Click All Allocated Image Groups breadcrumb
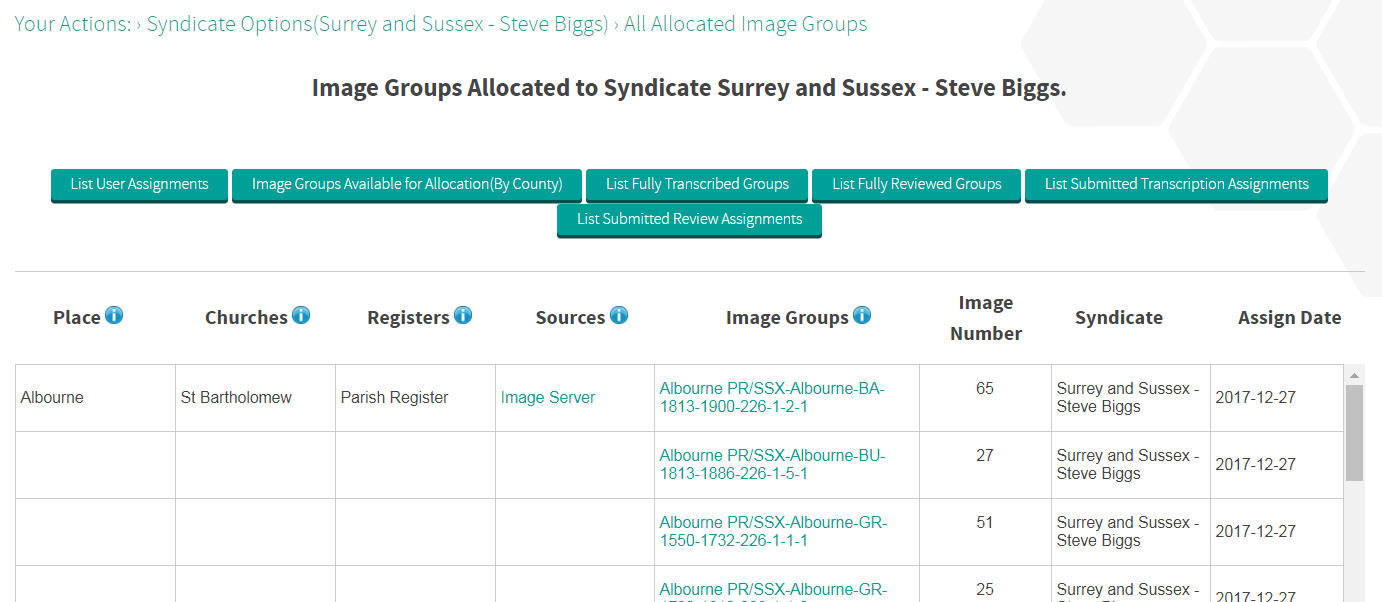1382x602 pixels. [x=746, y=24]
